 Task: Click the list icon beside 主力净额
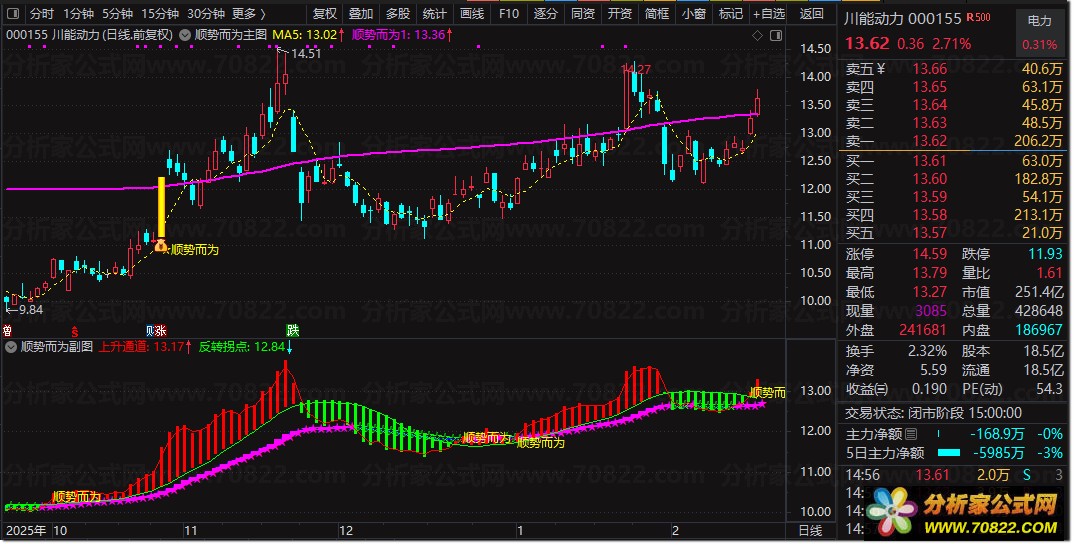[910, 434]
